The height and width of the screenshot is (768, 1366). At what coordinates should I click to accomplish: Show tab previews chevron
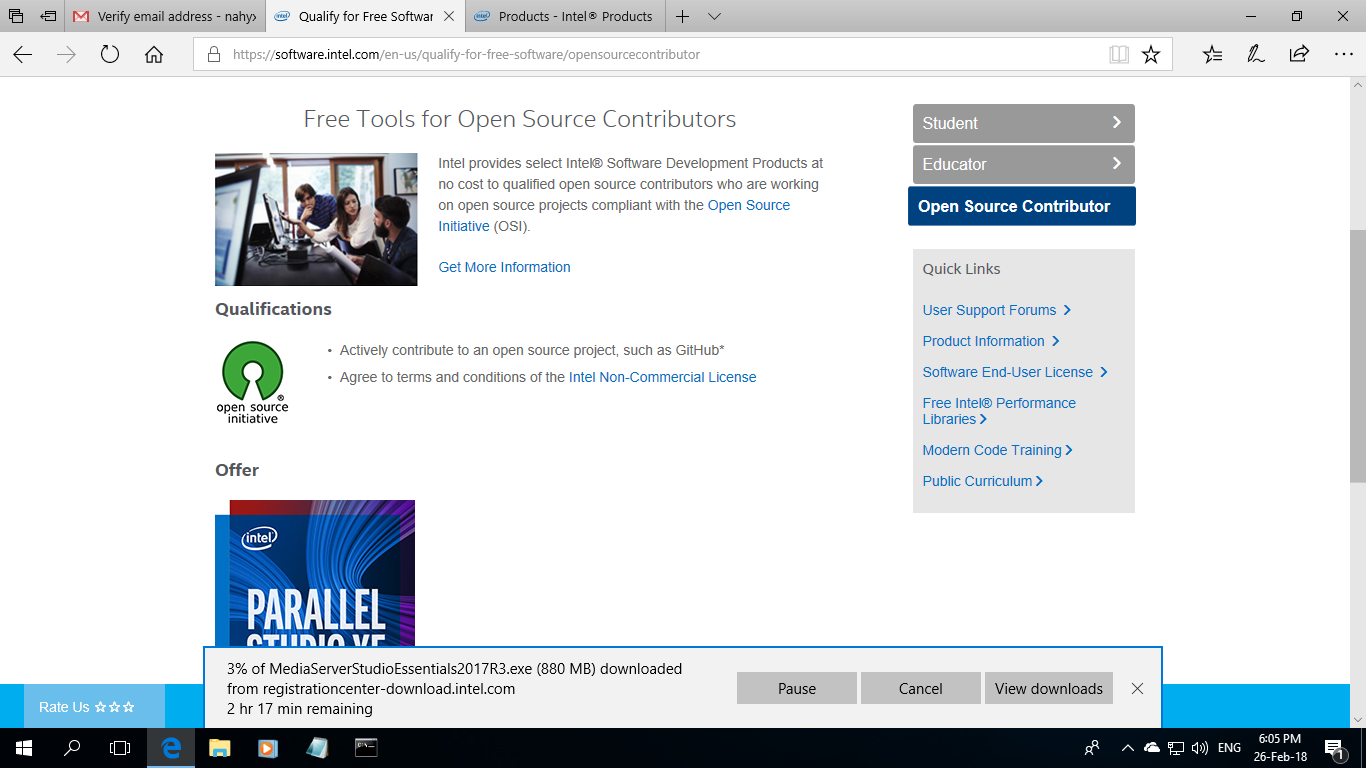coord(714,17)
